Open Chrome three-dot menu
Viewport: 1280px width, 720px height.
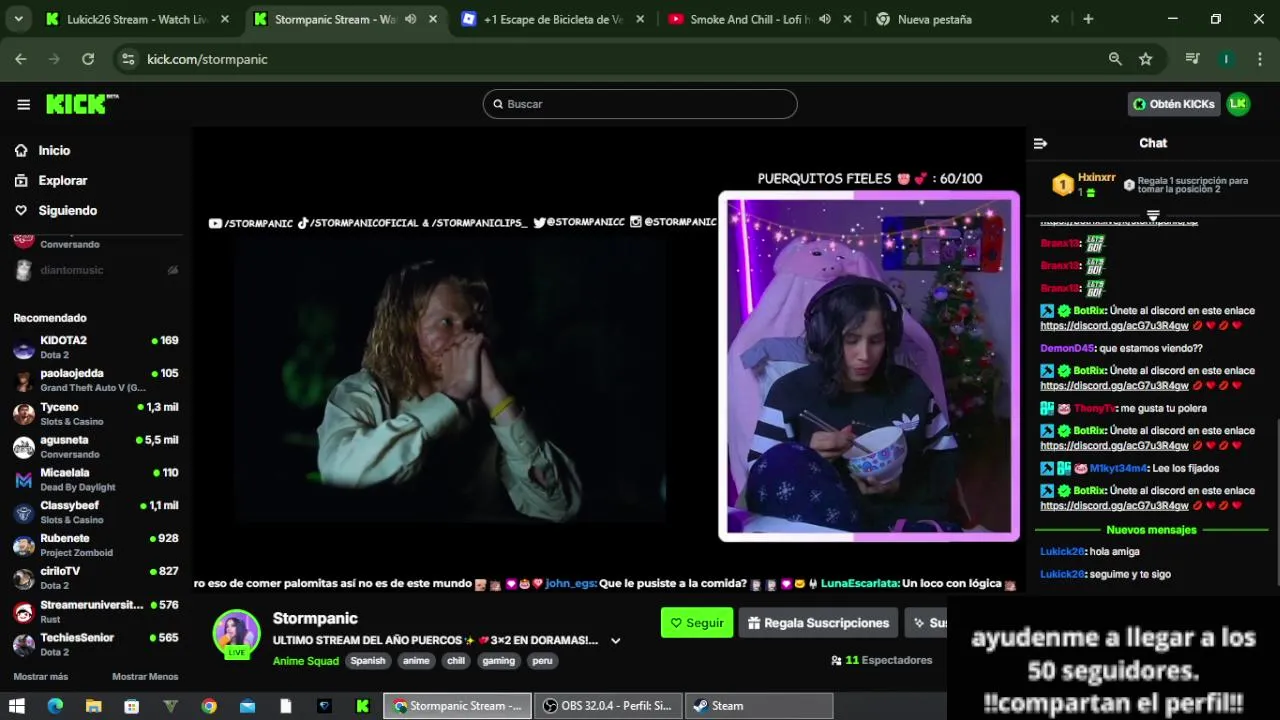[1259, 59]
